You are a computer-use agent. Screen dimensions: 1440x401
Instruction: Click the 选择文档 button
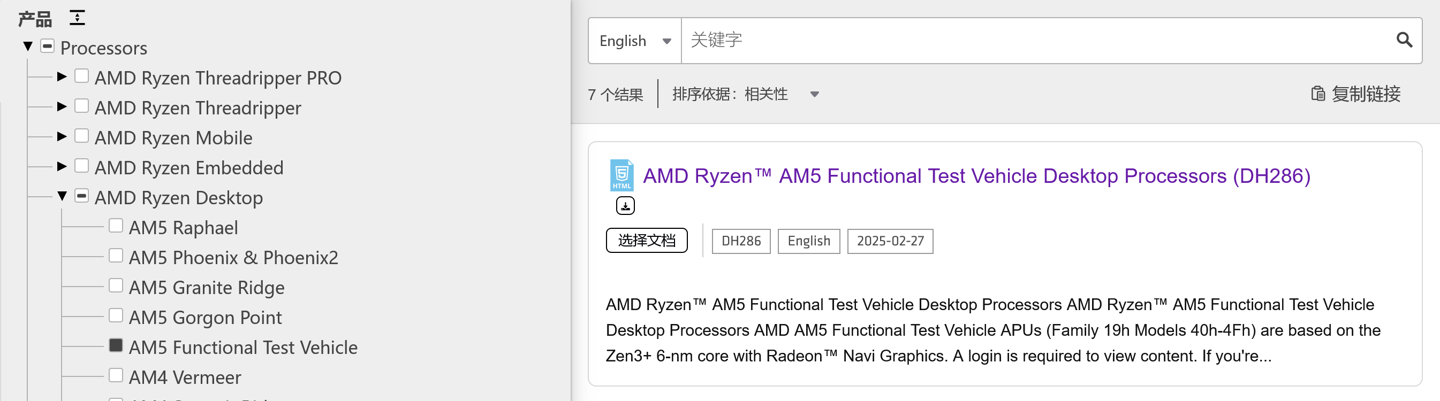point(647,241)
